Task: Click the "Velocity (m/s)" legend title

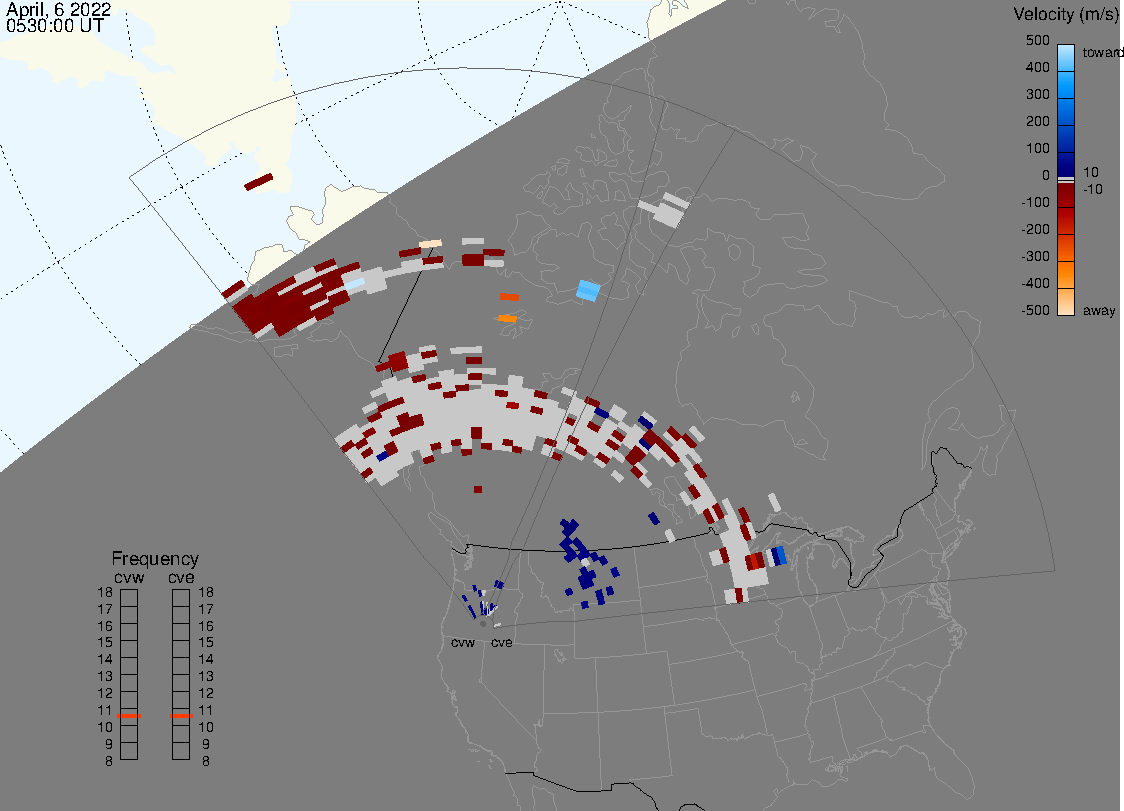Action: (1066, 14)
